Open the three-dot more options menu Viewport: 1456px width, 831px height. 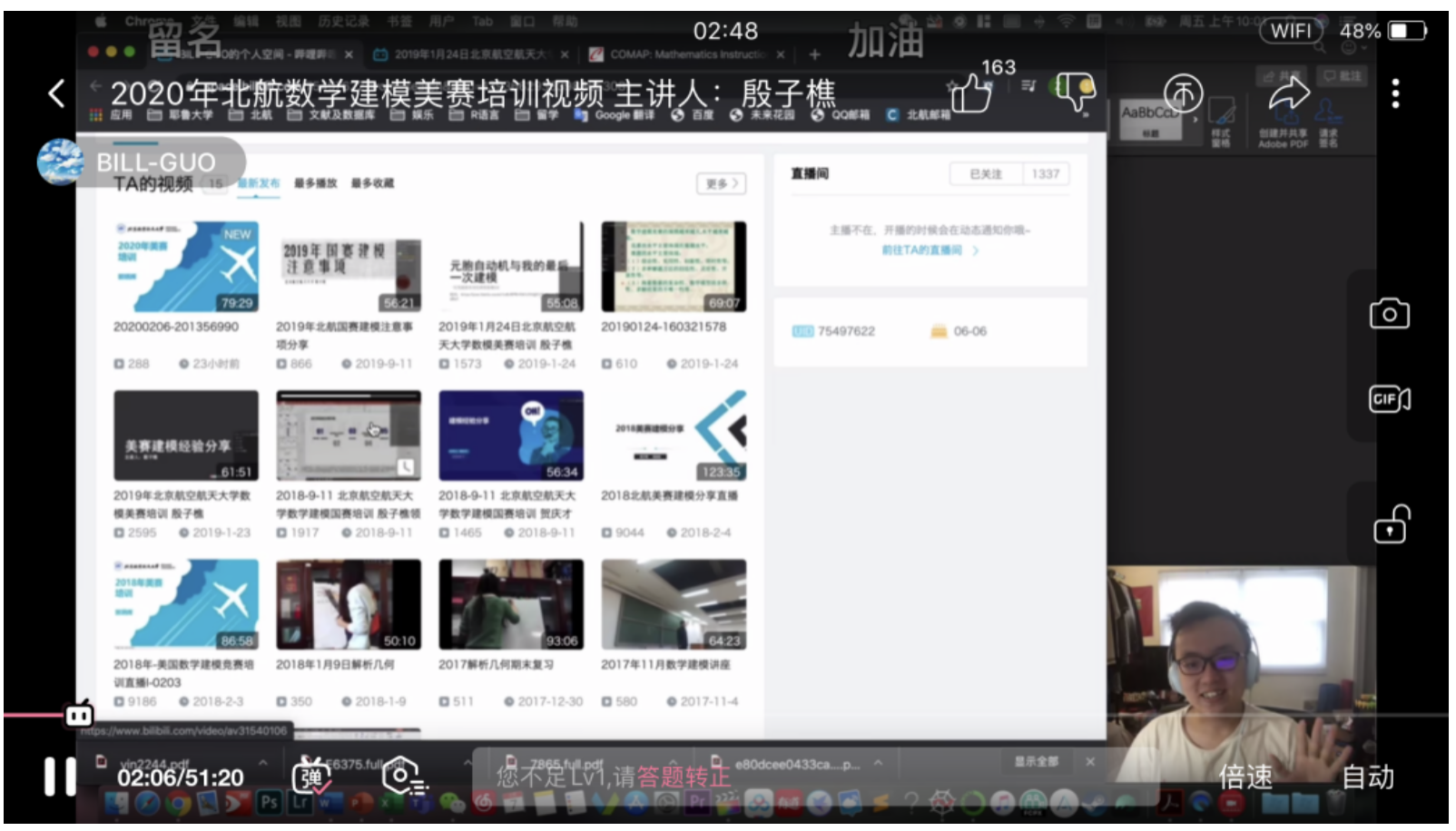coord(1396,93)
